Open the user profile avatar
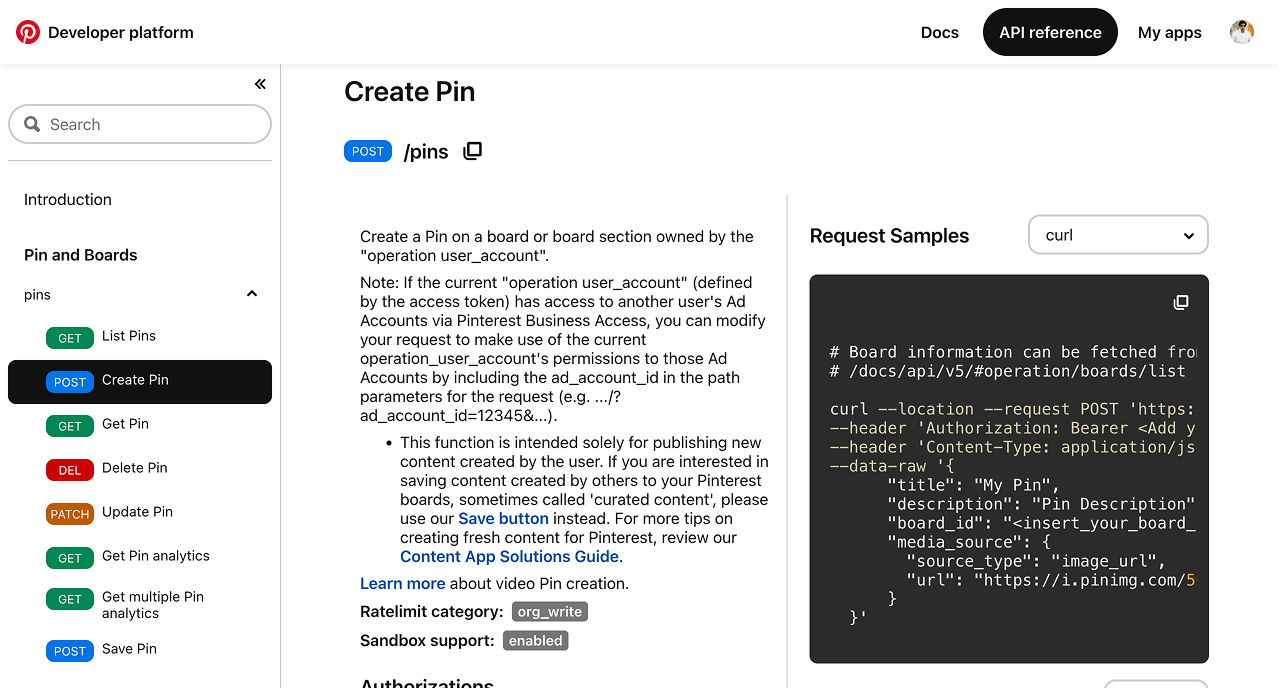 1242,32
